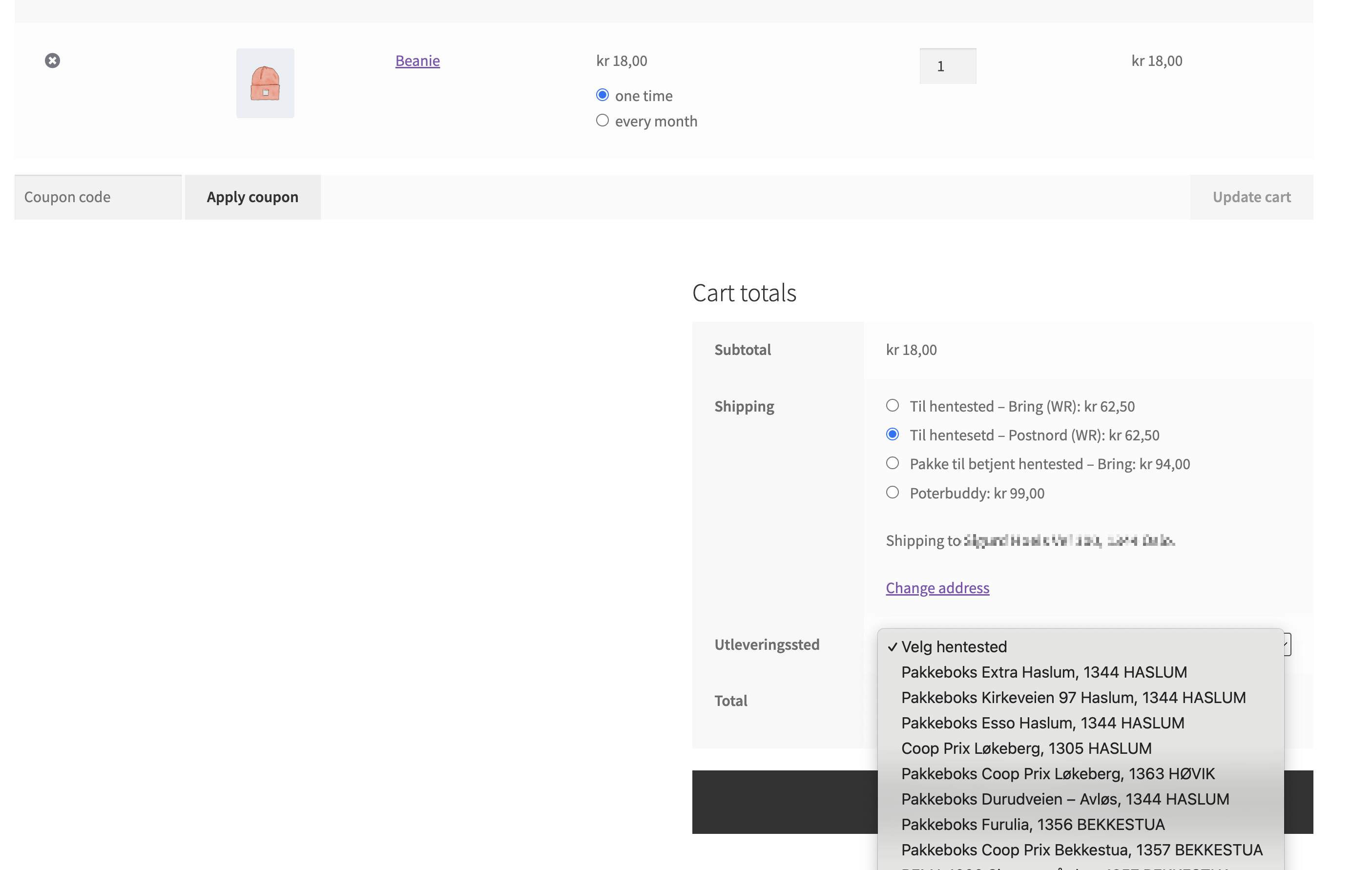The width and height of the screenshot is (1372, 870).
Task: Open the Beanie product link
Action: click(x=417, y=61)
